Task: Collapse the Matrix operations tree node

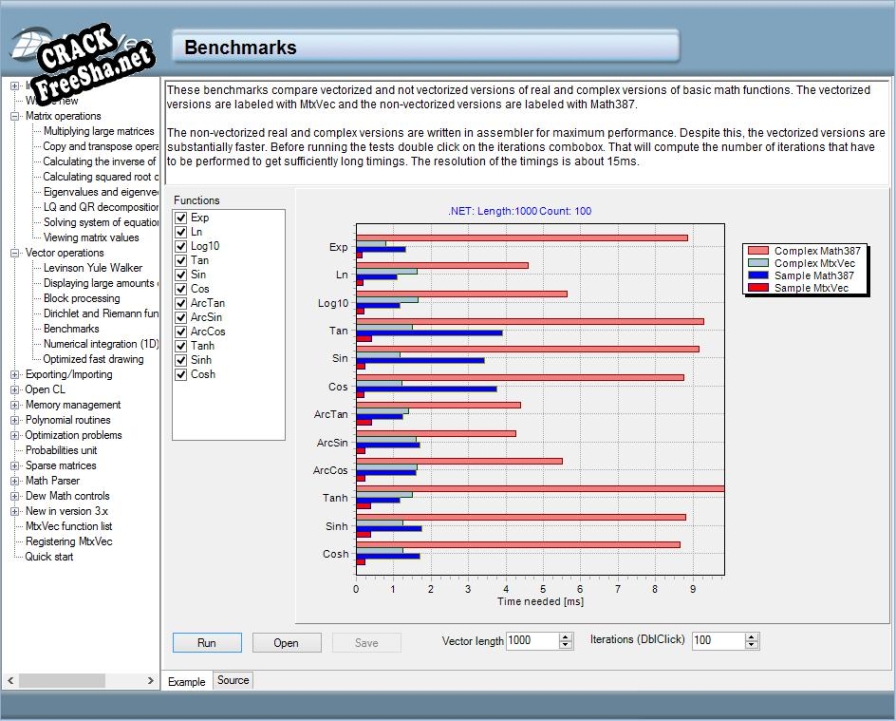Action: [15, 116]
